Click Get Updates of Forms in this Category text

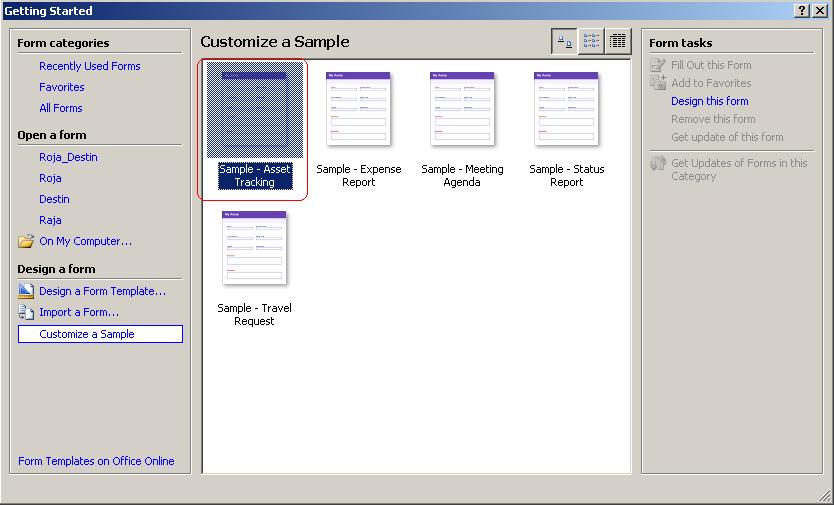pyautogui.click(x=739, y=169)
